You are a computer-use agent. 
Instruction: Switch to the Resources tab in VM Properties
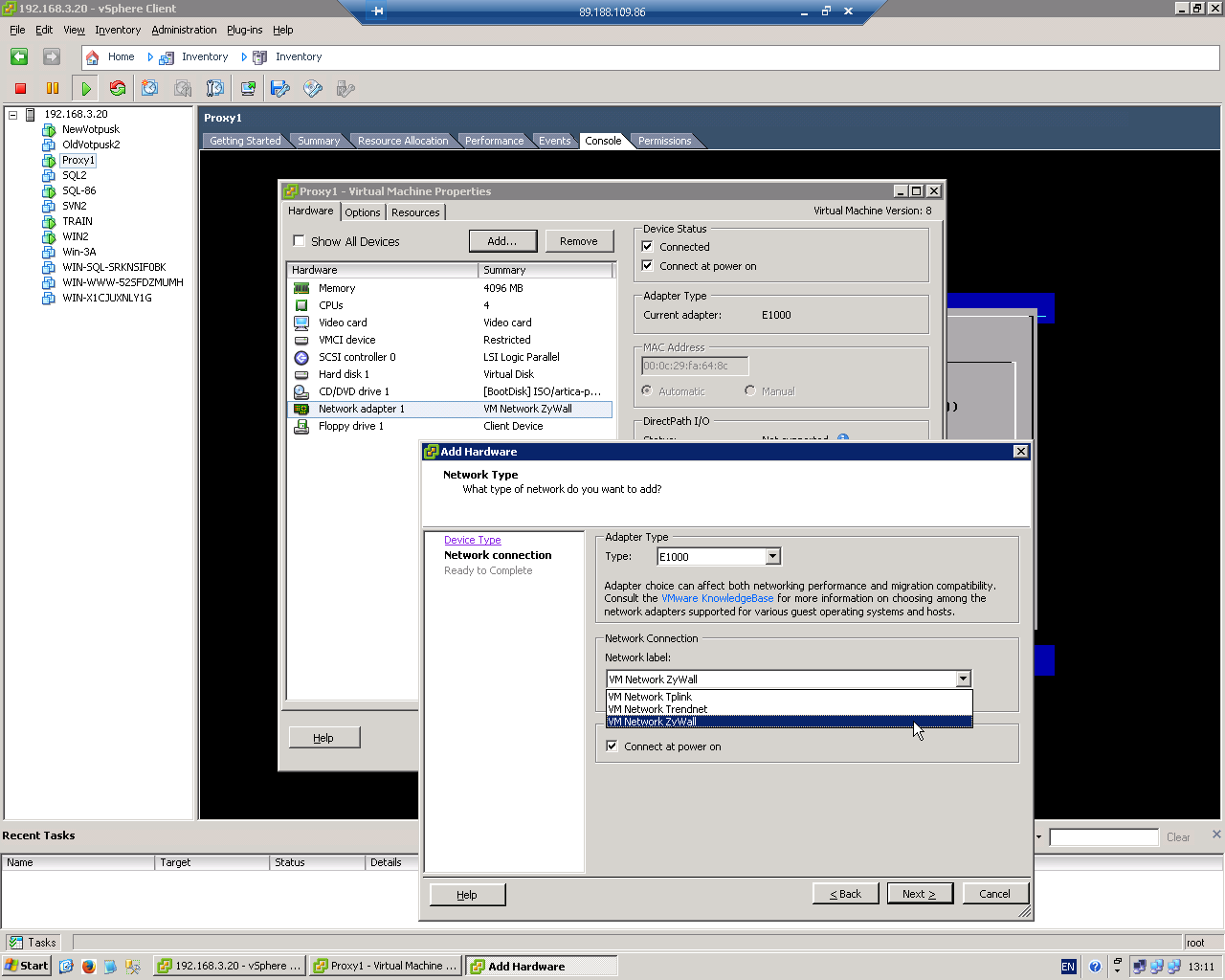pos(415,212)
